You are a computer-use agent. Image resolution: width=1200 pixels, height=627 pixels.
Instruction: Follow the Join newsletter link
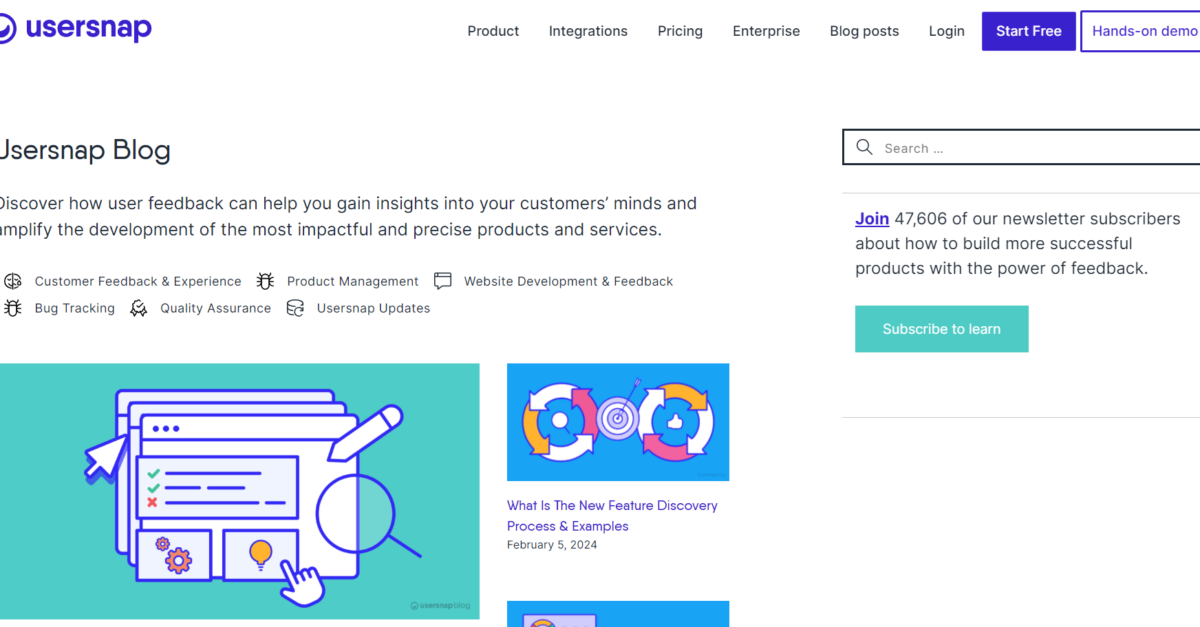point(872,218)
